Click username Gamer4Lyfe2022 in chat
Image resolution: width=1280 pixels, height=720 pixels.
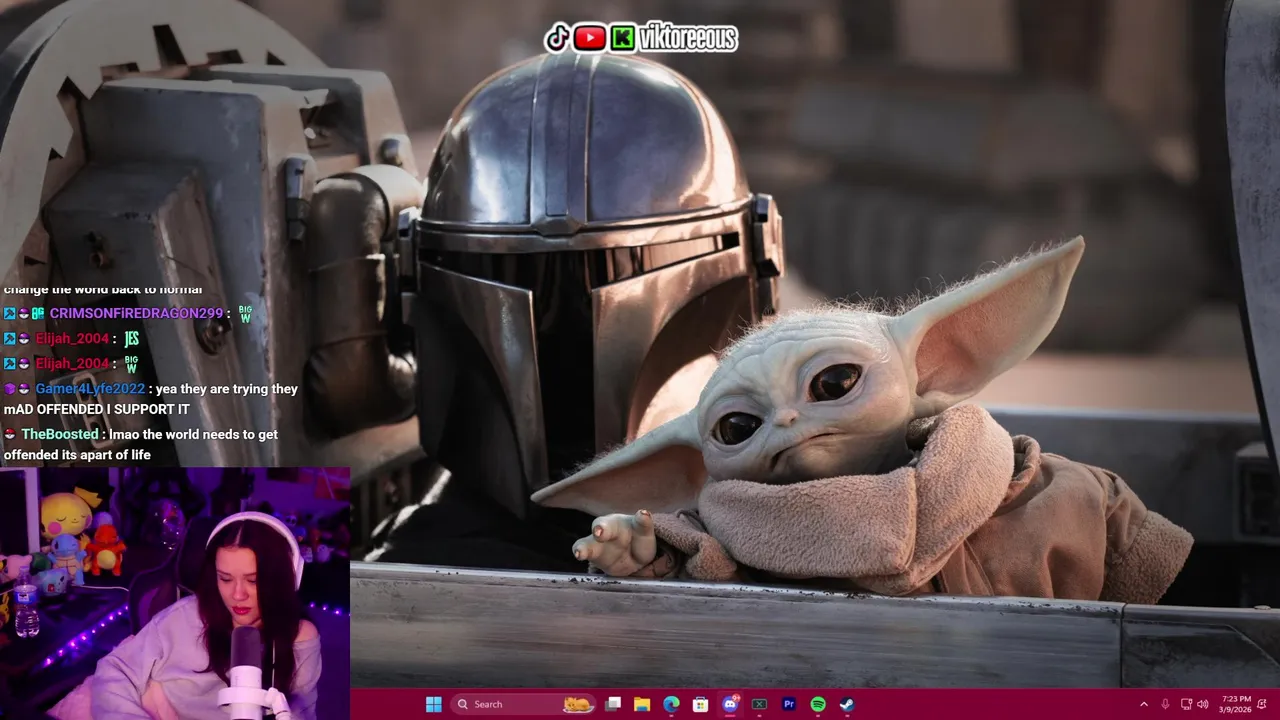[x=90, y=389]
